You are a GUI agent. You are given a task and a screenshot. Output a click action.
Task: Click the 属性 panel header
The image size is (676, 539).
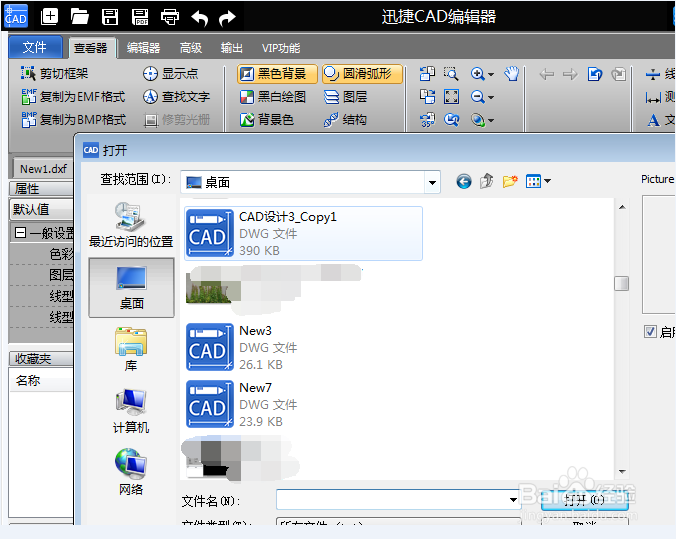[x=41, y=188]
